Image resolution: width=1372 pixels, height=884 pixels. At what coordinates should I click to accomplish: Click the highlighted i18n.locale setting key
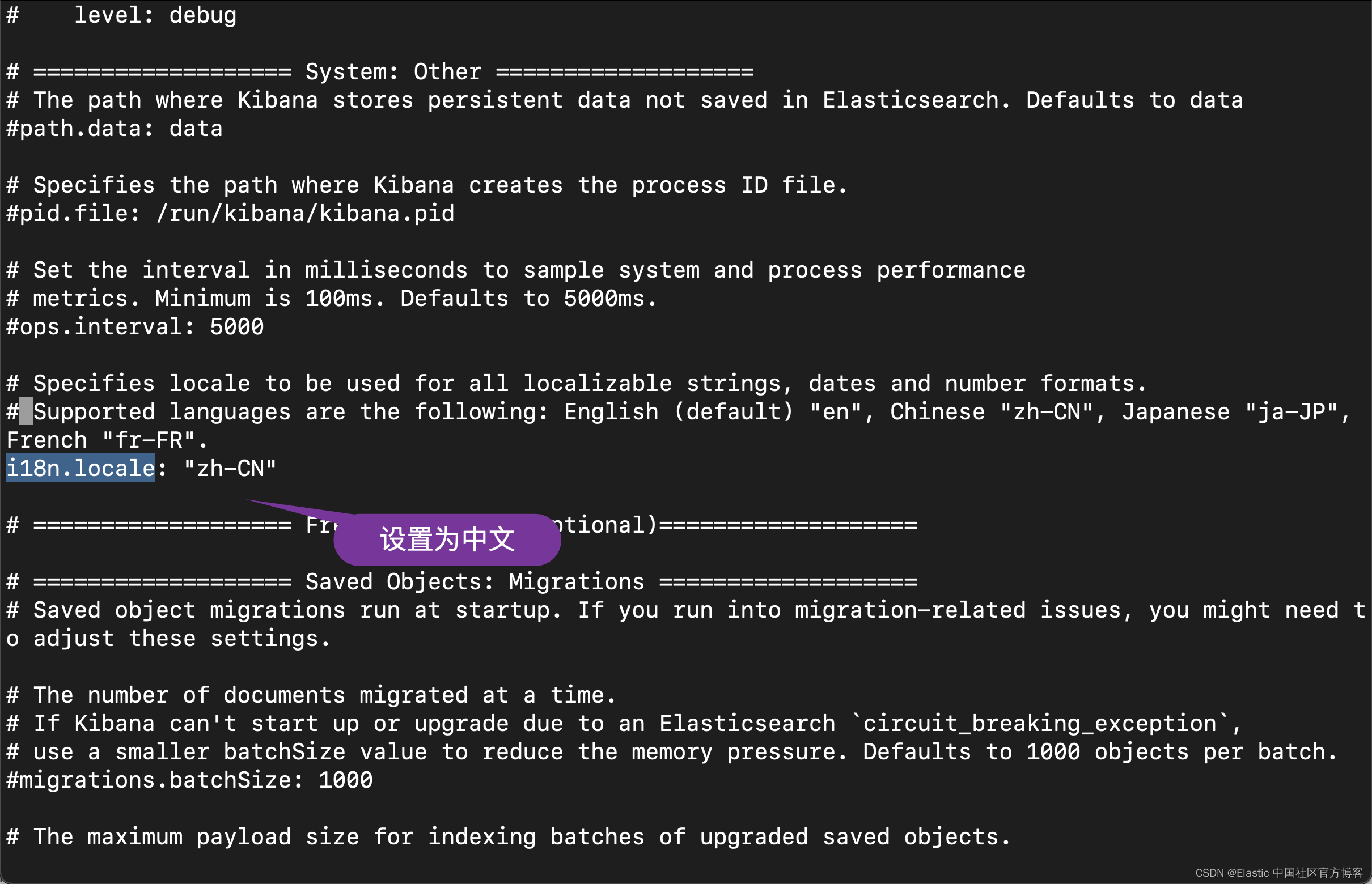point(81,469)
